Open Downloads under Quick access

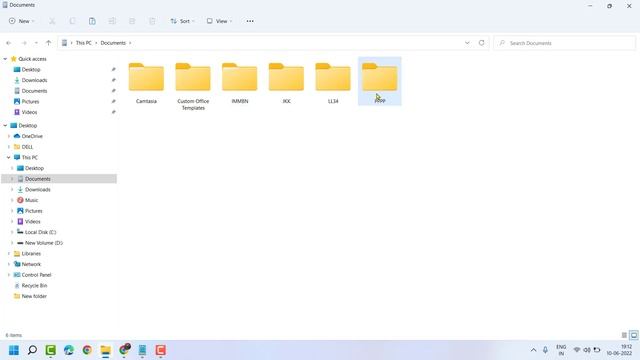point(34,80)
